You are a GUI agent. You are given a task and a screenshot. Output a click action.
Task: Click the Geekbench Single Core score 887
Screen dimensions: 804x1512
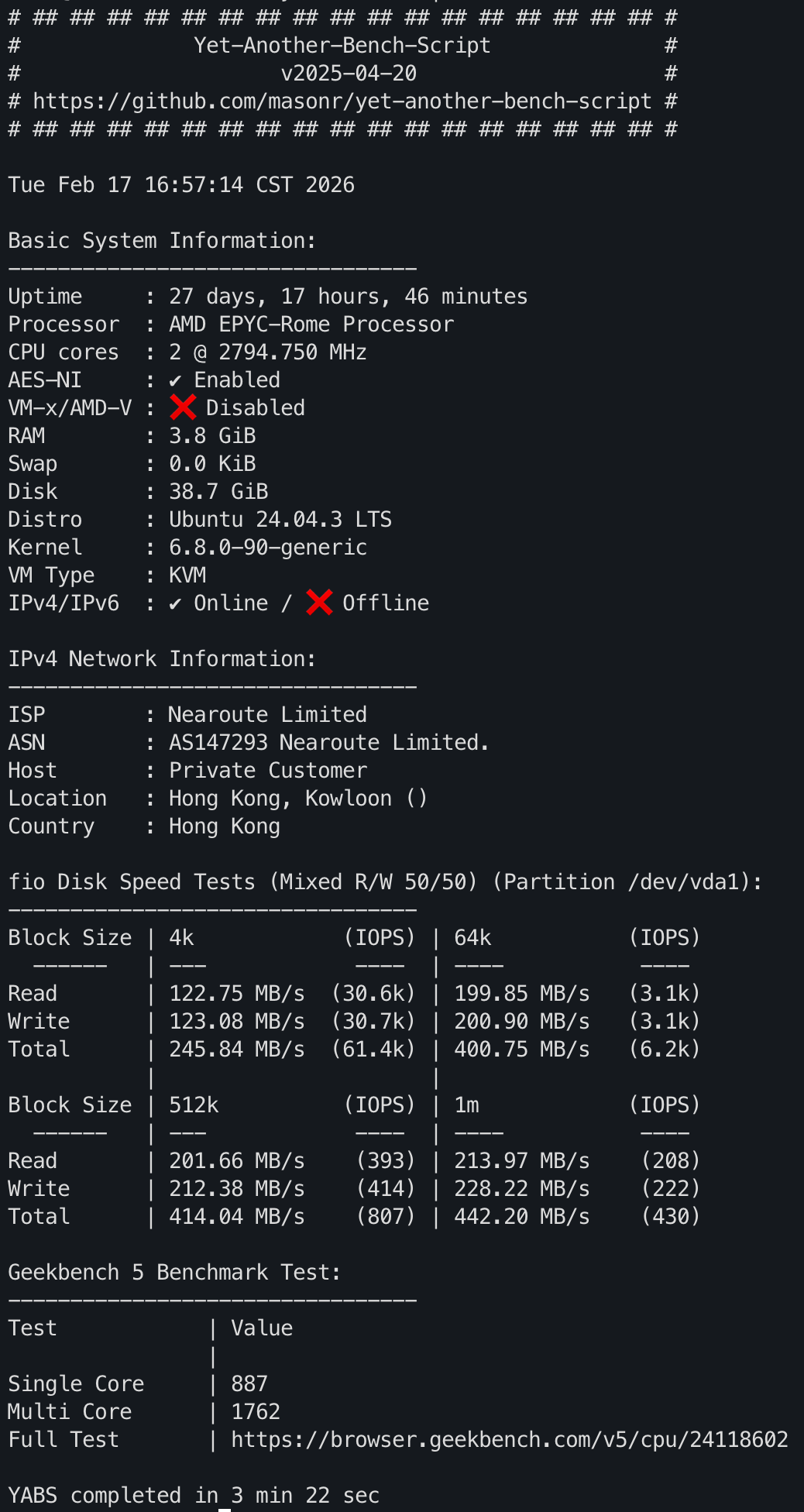pos(249,1383)
